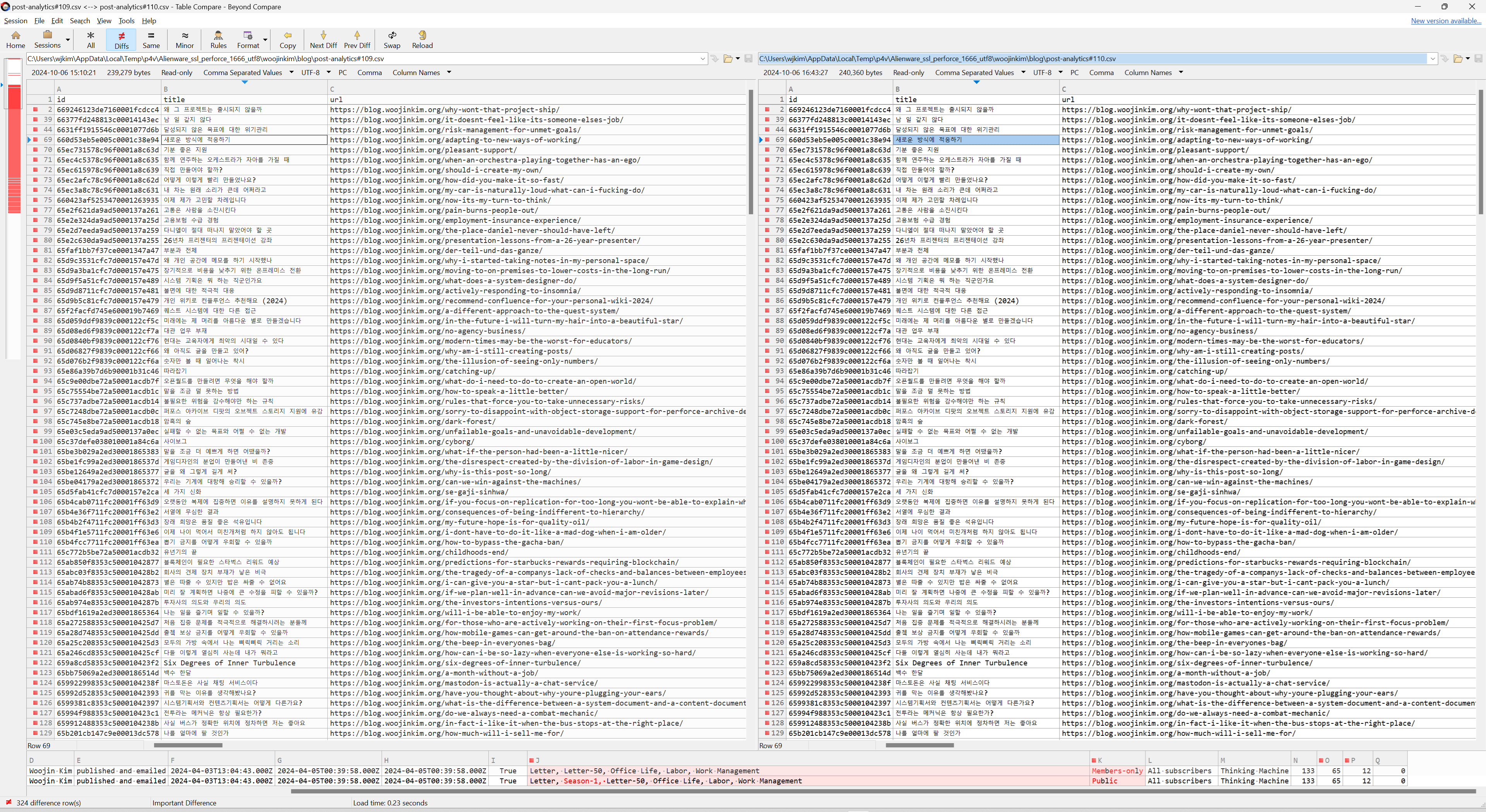Jump to Next Diff

[323, 39]
